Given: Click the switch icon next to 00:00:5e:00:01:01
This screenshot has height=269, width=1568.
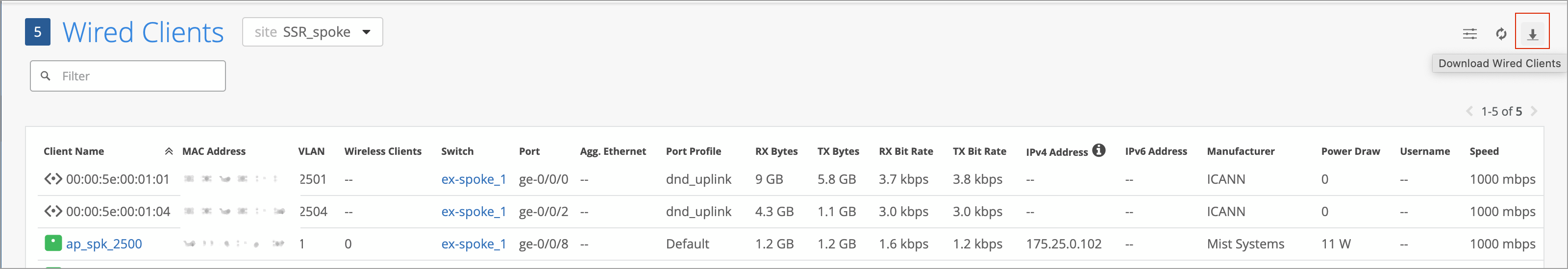Looking at the screenshot, I should point(53,179).
